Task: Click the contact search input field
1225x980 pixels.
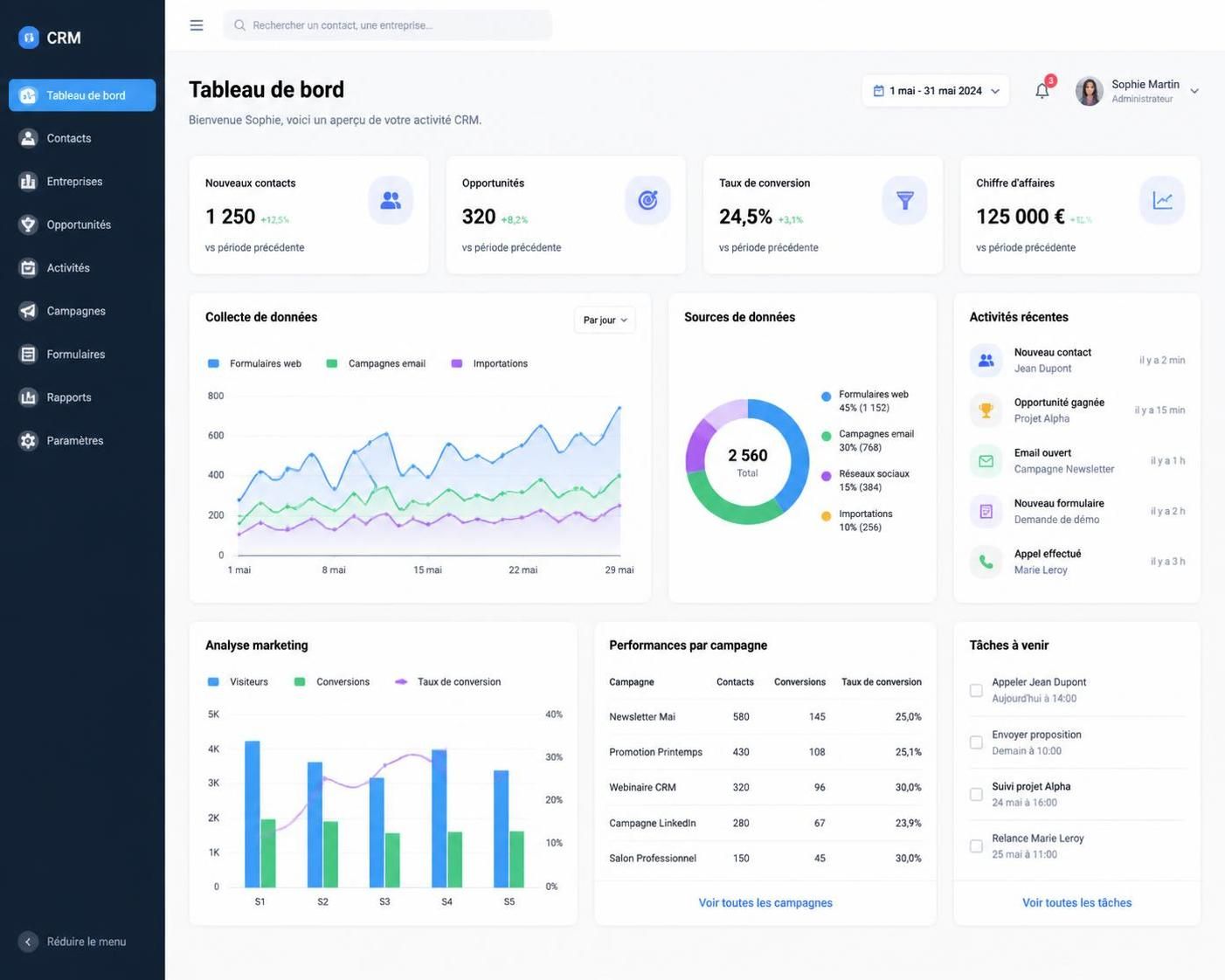Action: click(x=388, y=25)
